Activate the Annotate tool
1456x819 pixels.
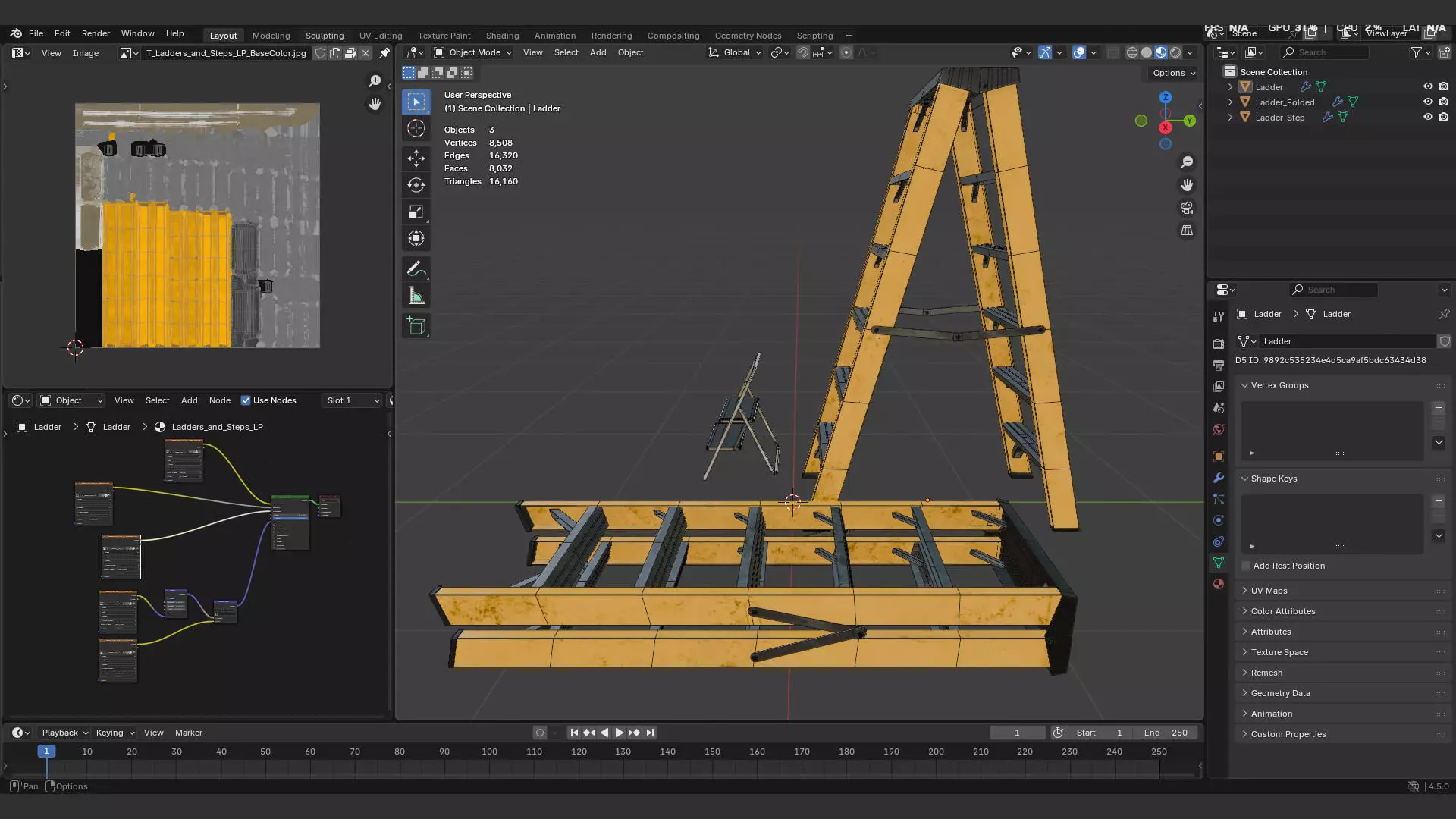pyautogui.click(x=416, y=269)
